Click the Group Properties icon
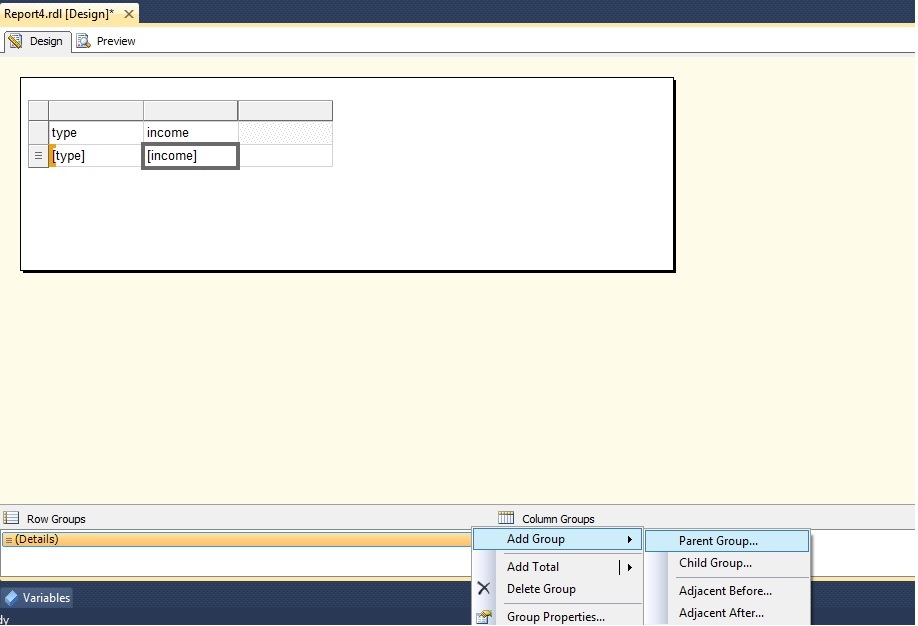The width and height of the screenshot is (918, 626). [x=484, y=616]
